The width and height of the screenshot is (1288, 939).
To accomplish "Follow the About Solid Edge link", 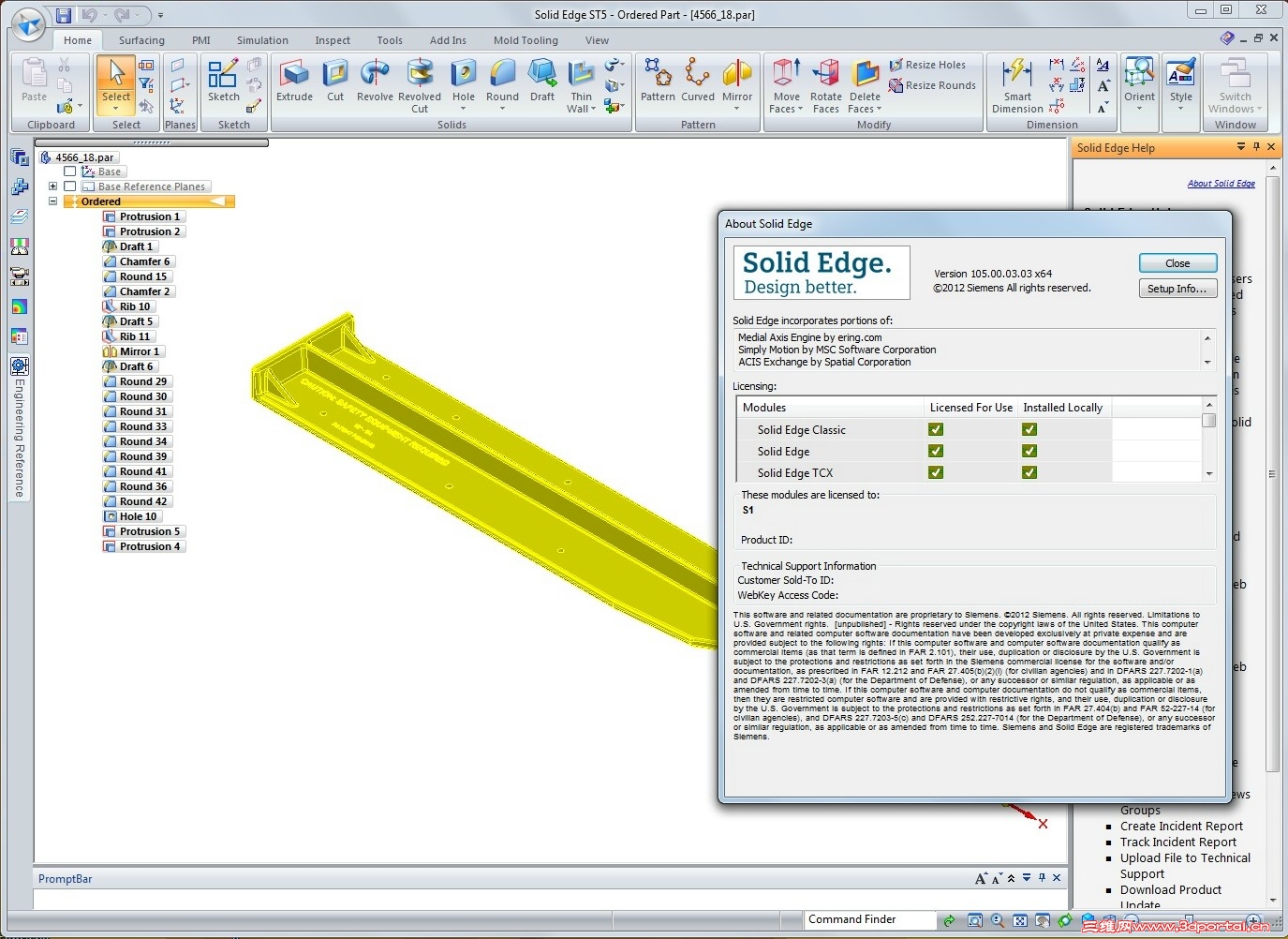I will (1221, 184).
